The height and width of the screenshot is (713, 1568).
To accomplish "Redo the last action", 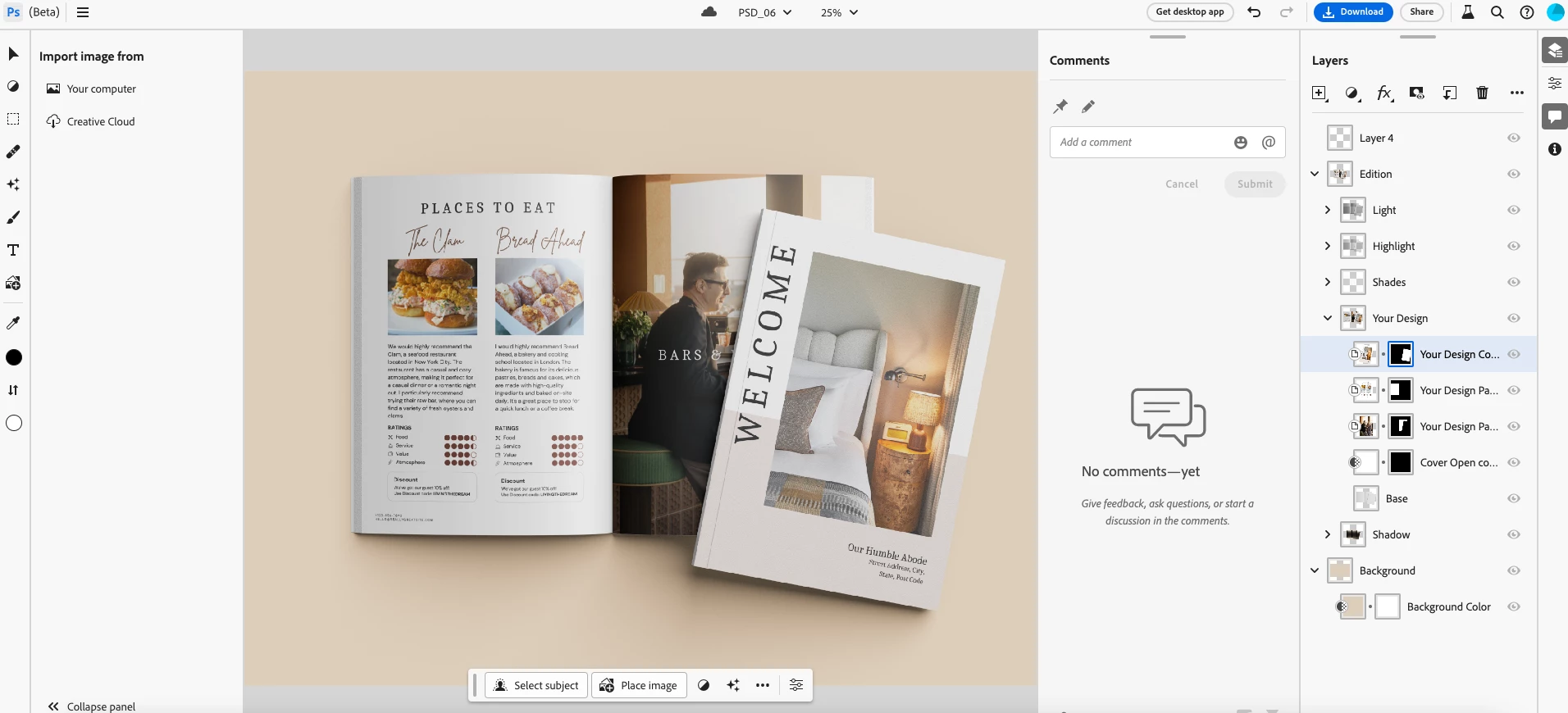I will 1287,12.
